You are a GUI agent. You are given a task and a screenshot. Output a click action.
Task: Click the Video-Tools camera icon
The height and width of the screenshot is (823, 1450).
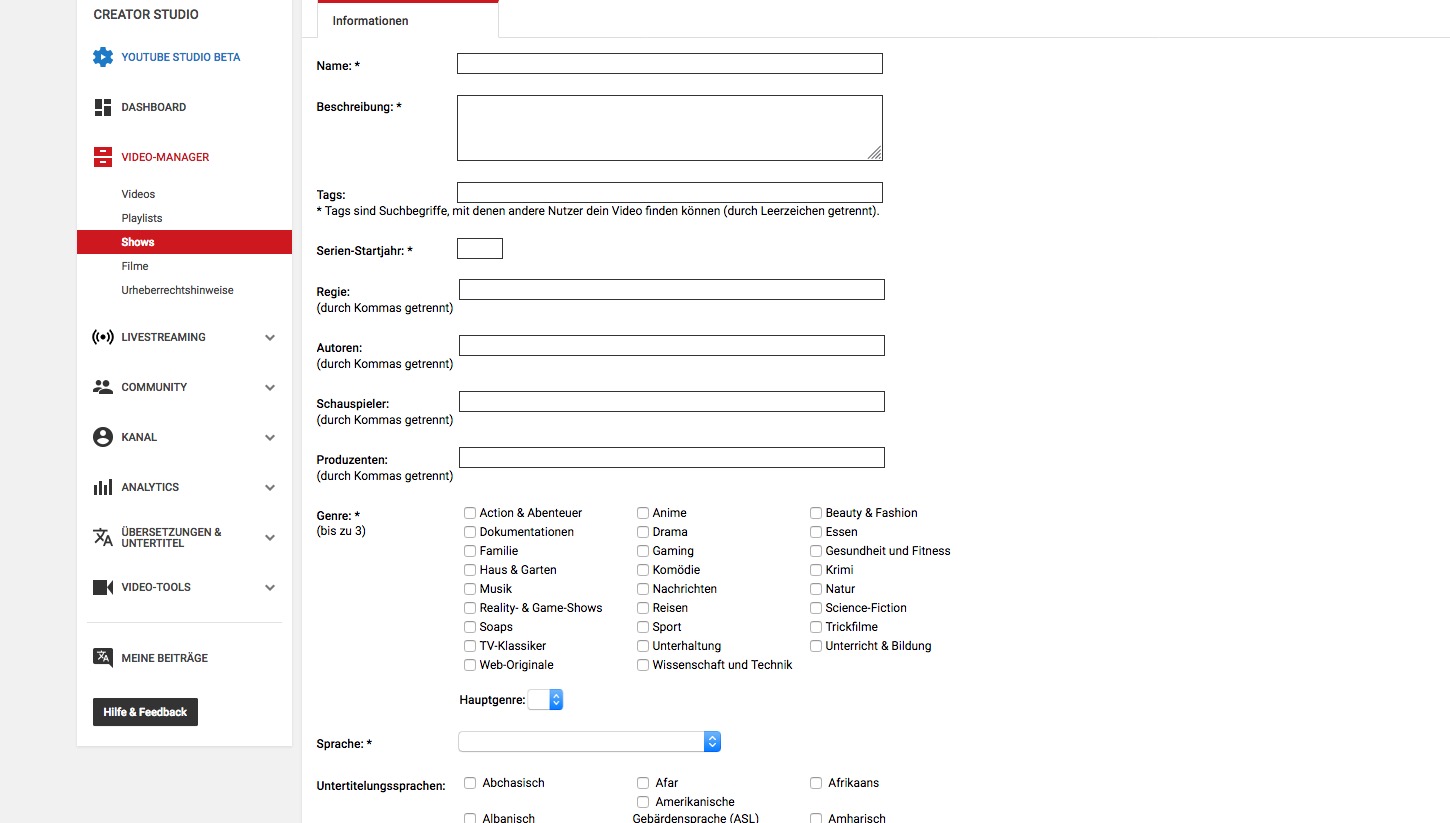pyautogui.click(x=103, y=587)
